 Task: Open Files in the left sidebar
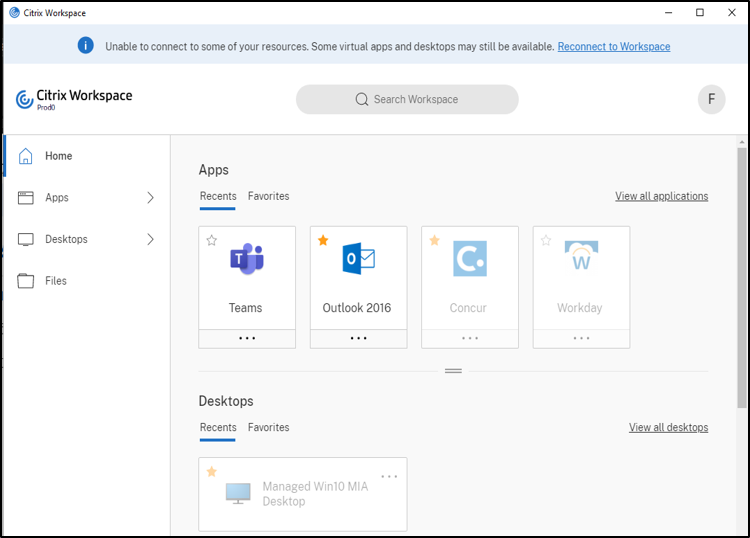tap(56, 281)
